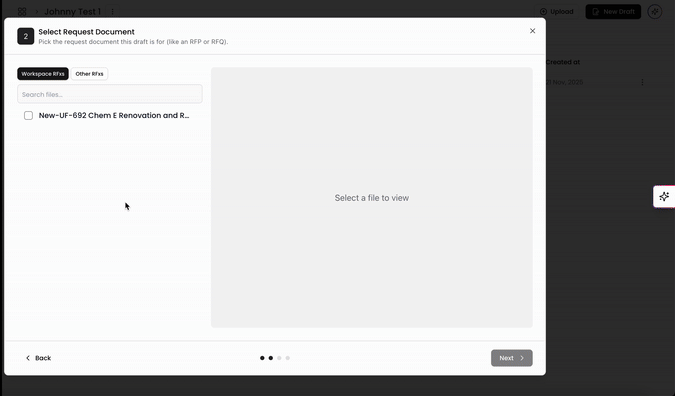Switch to Other RFxs tab
Viewport: 675px width, 396px height.
tap(90, 74)
